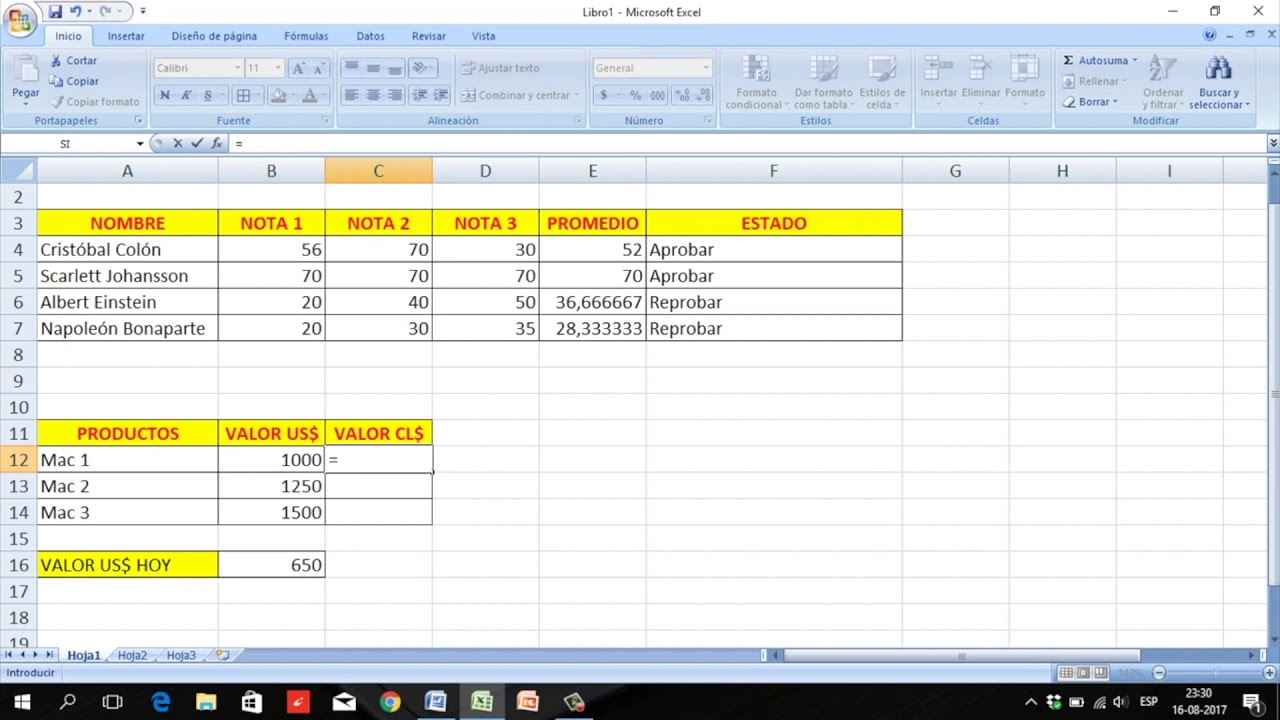The height and width of the screenshot is (720, 1280).
Task: Apply percent style
Action: [x=635, y=95]
